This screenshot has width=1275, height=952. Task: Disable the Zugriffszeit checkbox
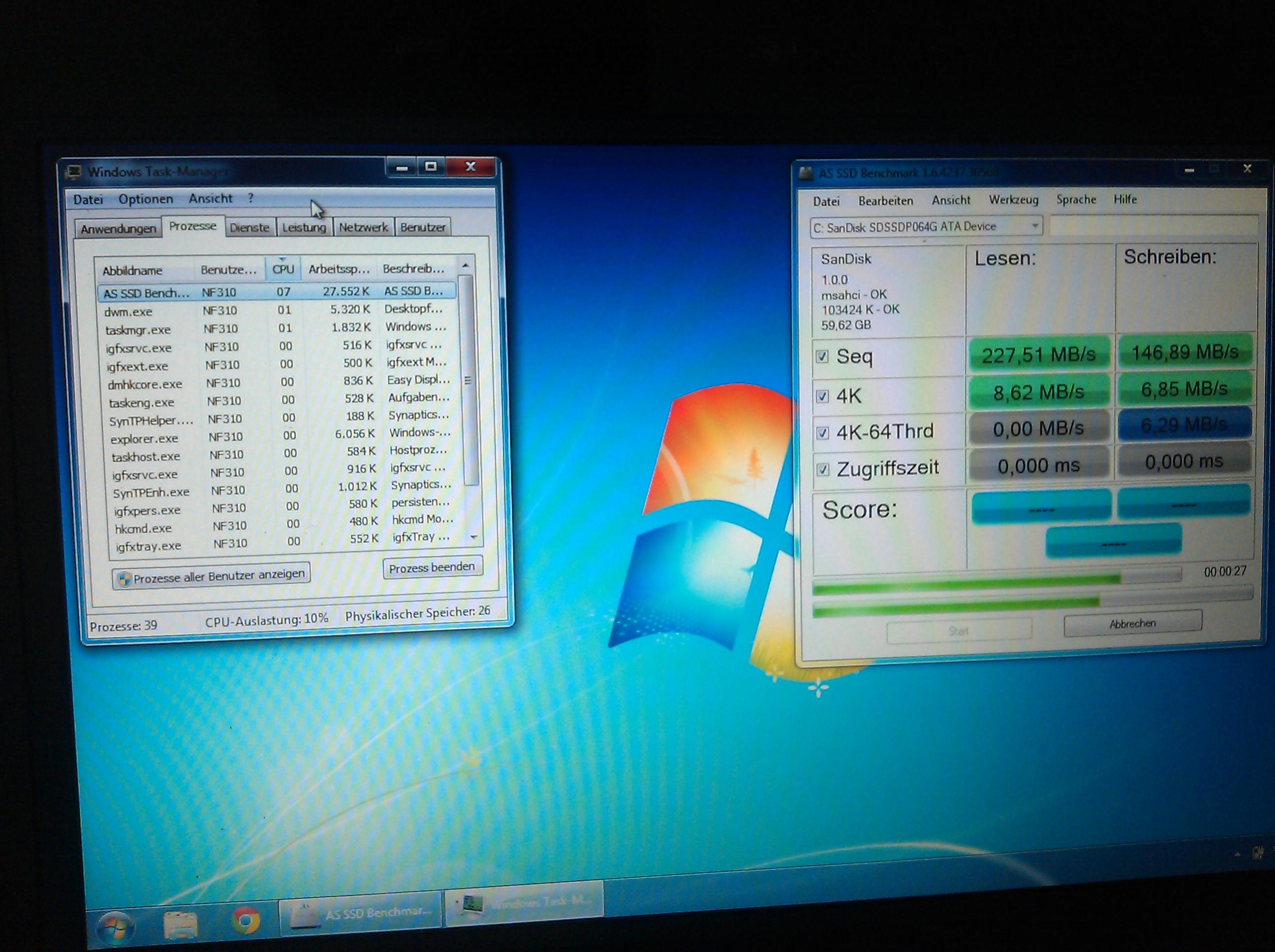pos(823,470)
